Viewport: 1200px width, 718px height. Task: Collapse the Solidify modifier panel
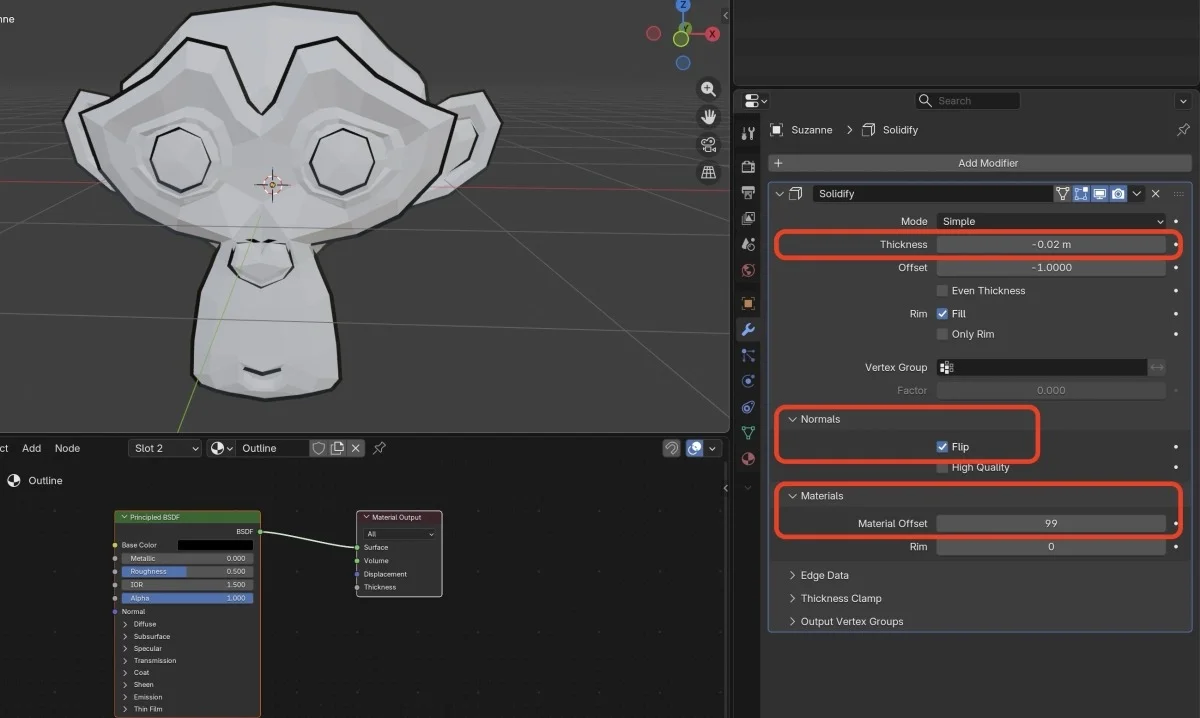coord(779,194)
